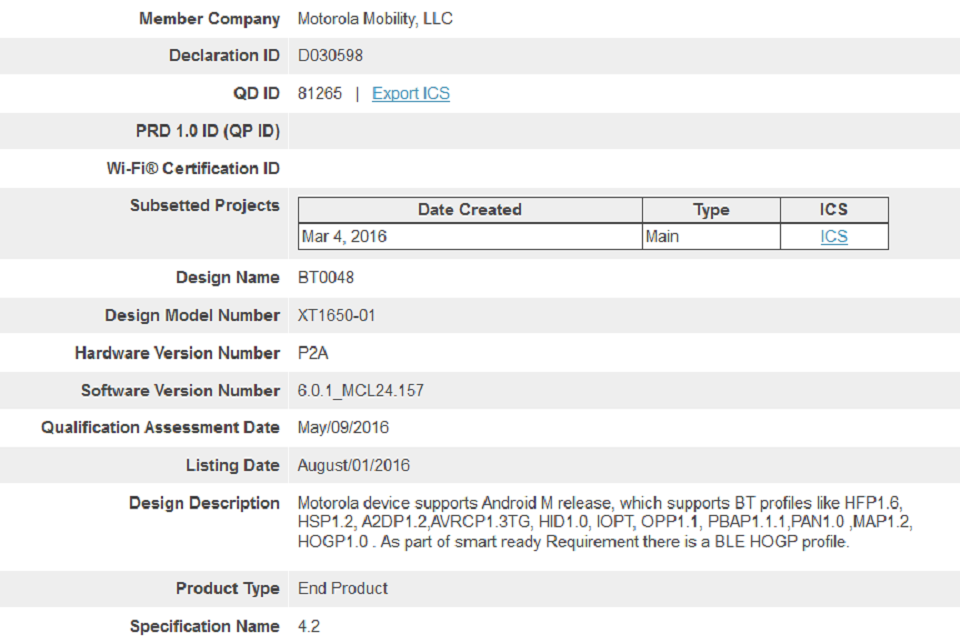This screenshot has width=960, height=644.
Task: Click Declaration ID value D030598
Action: click(330, 56)
